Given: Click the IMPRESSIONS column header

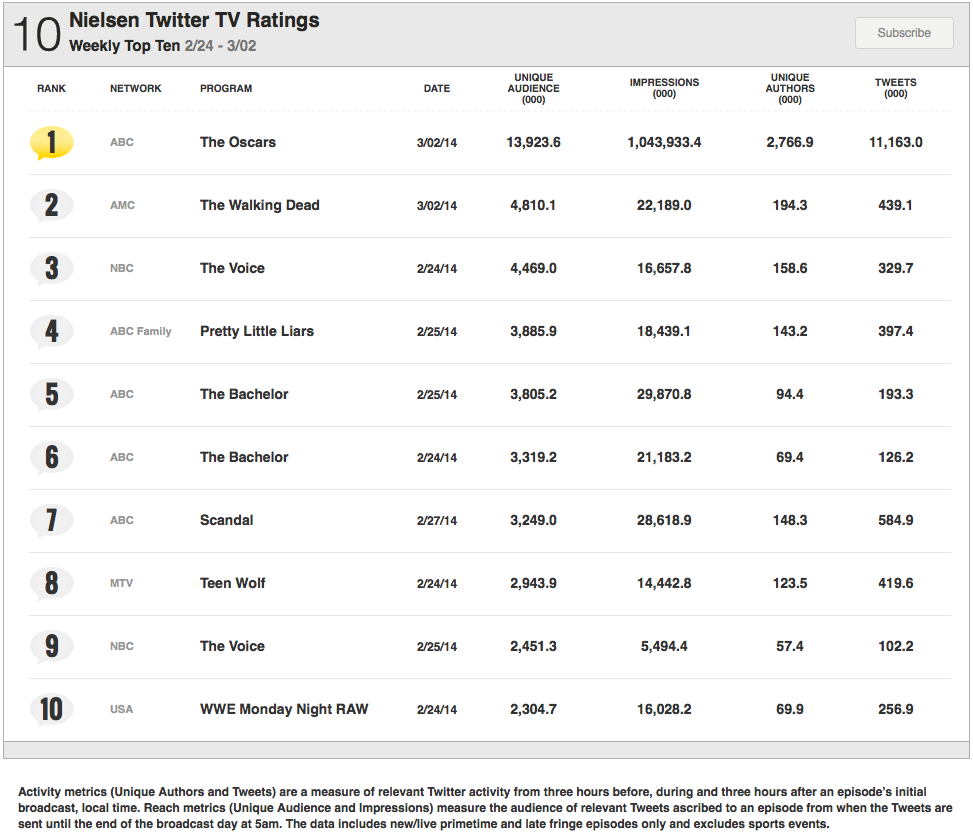Looking at the screenshot, I should pyautogui.click(x=664, y=88).
